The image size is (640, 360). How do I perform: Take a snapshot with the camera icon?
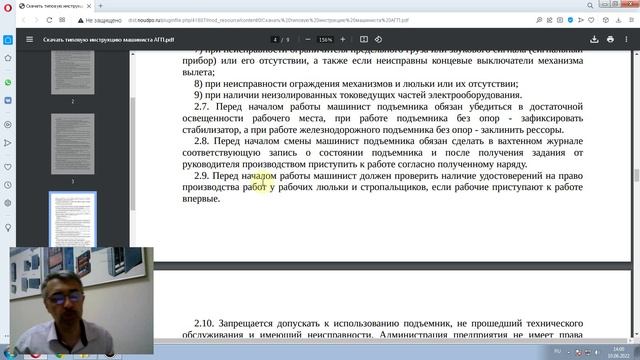pos(560,20)
